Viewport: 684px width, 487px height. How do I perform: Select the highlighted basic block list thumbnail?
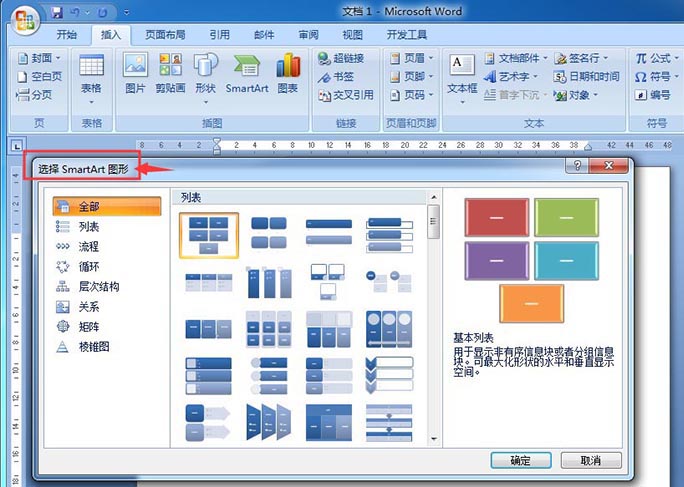tap(209, 236)
